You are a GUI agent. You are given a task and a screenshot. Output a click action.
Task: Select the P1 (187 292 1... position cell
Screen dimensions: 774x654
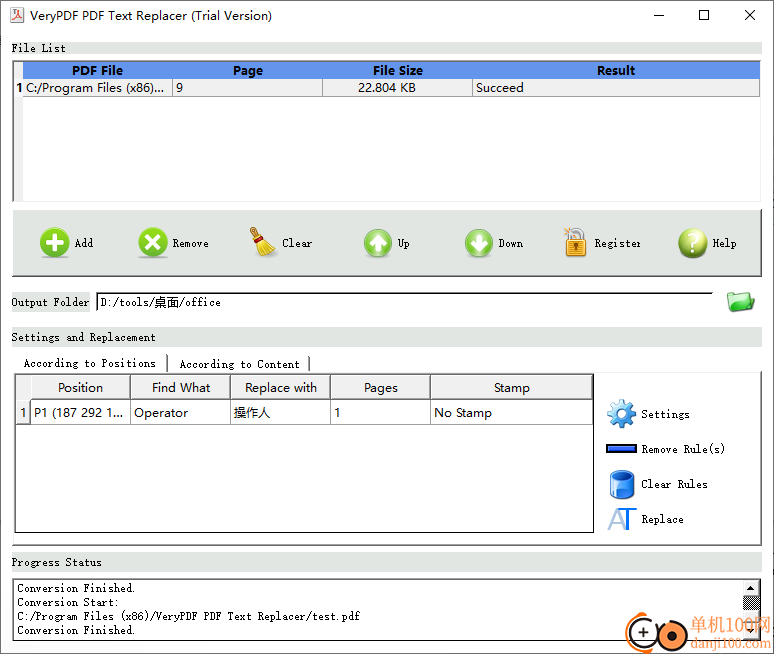coord(80,413)
